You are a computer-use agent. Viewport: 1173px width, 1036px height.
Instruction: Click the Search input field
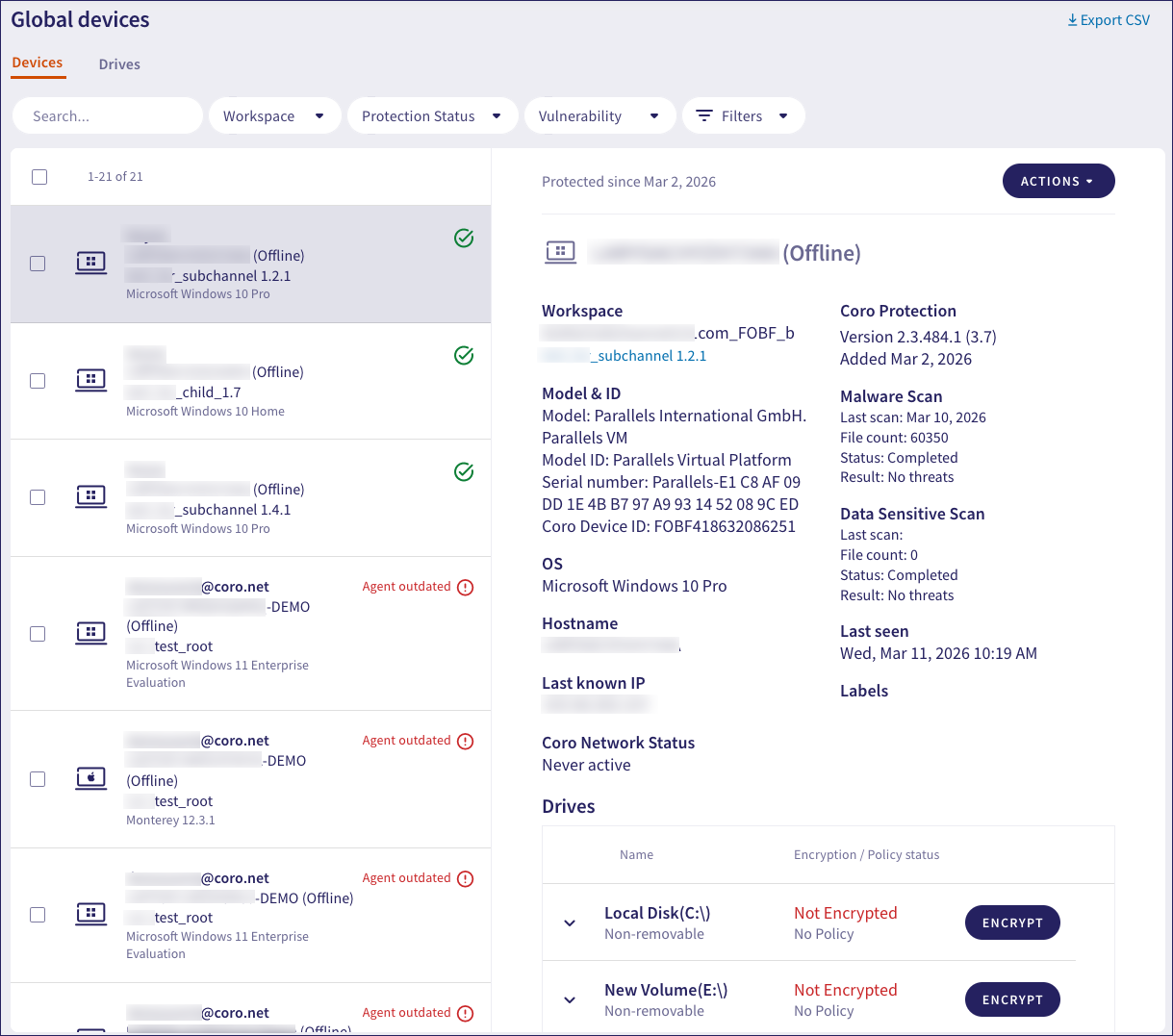pyautogui.click(x=108, y=115)
